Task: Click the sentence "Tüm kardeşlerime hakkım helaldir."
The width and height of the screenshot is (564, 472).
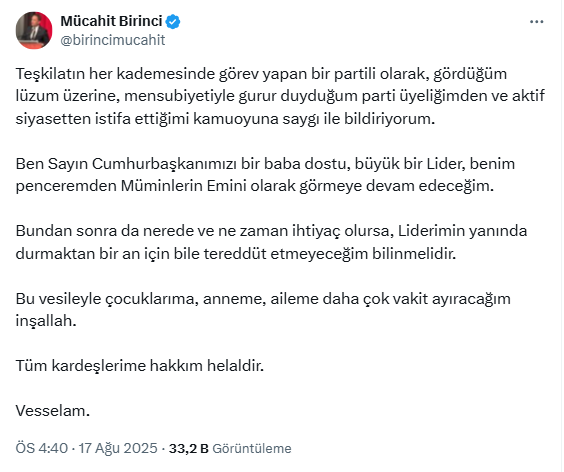Action: [x=140, y=366]
